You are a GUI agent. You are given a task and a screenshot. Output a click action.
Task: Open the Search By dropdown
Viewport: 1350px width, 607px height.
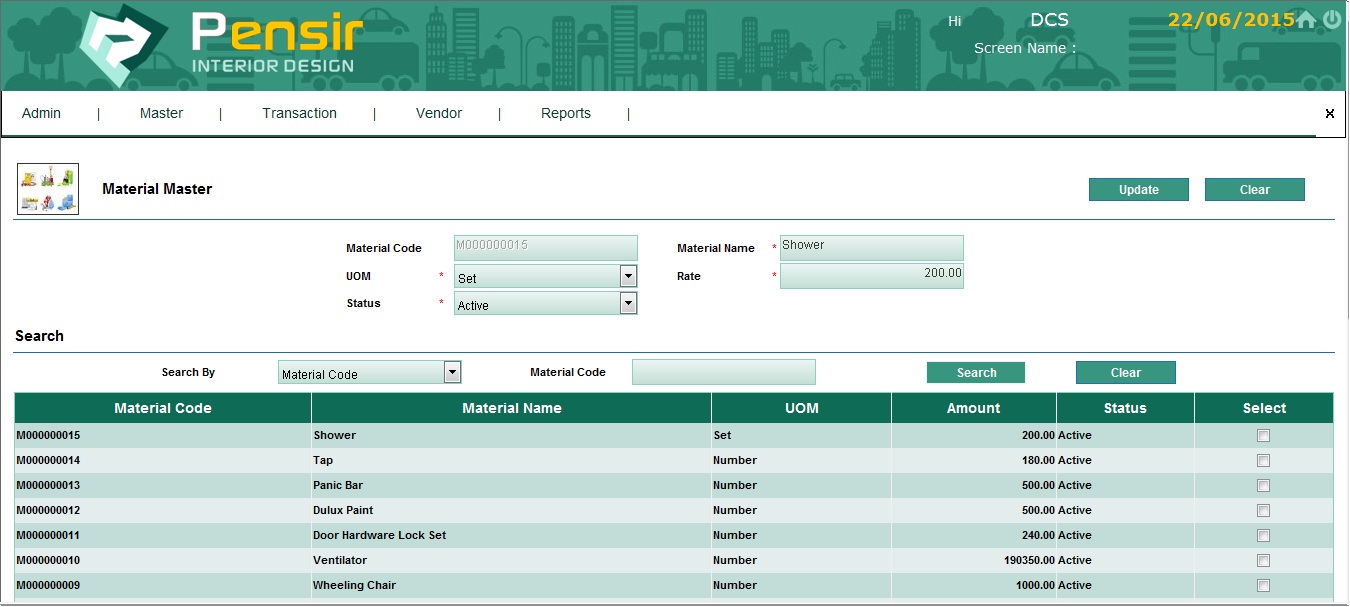click(452, 373)
